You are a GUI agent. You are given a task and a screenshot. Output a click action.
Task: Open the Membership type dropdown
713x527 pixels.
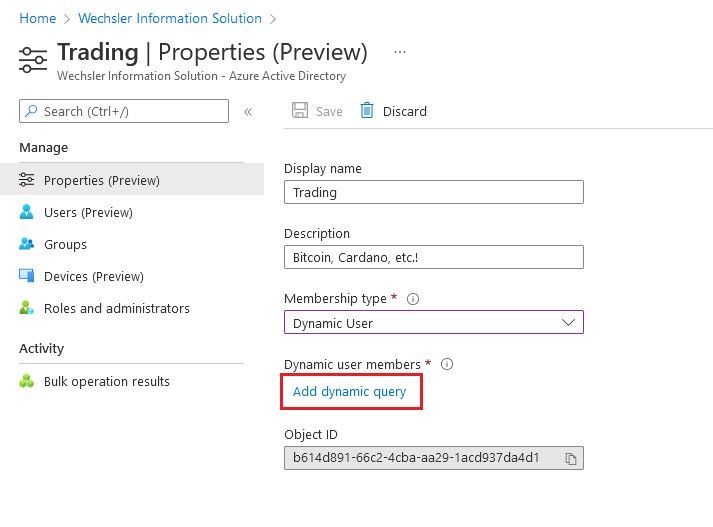pos(433,322)
